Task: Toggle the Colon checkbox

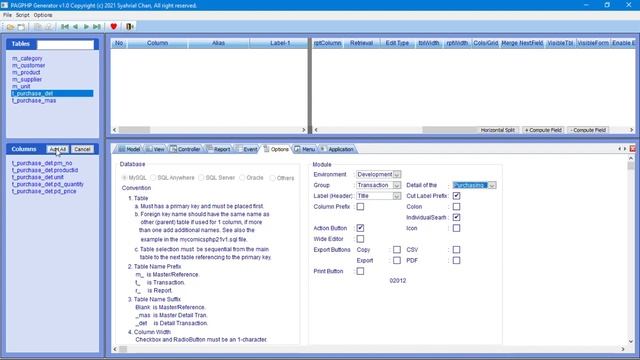Action: [x=456, y=207]
